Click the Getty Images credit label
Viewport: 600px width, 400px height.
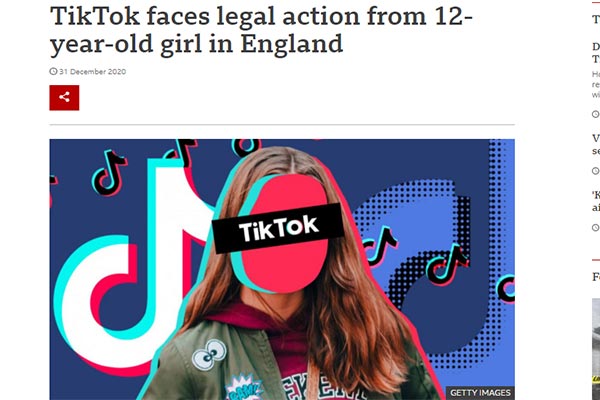(480, 393)
